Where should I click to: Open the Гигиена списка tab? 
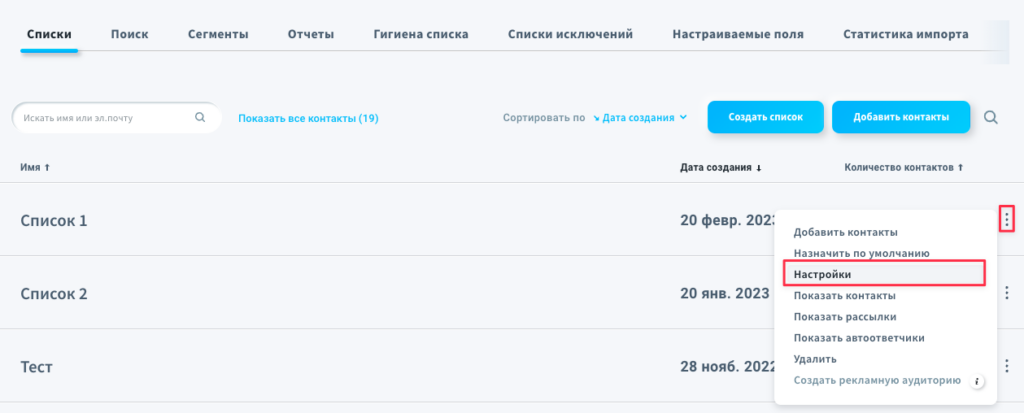tap(421, 35)
